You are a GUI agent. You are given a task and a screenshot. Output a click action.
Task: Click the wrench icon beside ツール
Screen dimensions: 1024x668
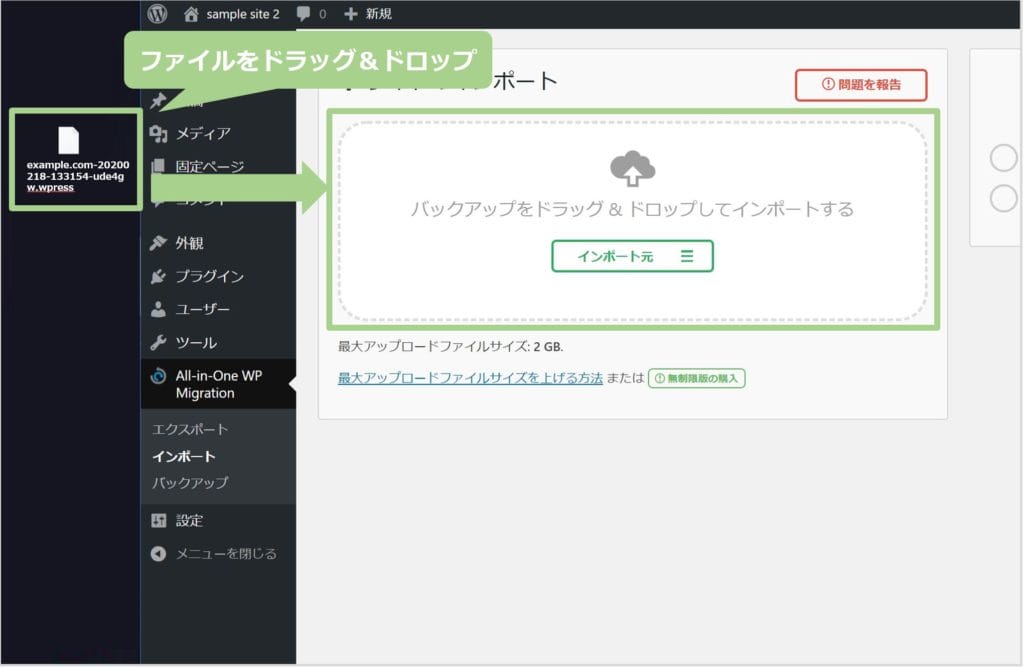158,342
